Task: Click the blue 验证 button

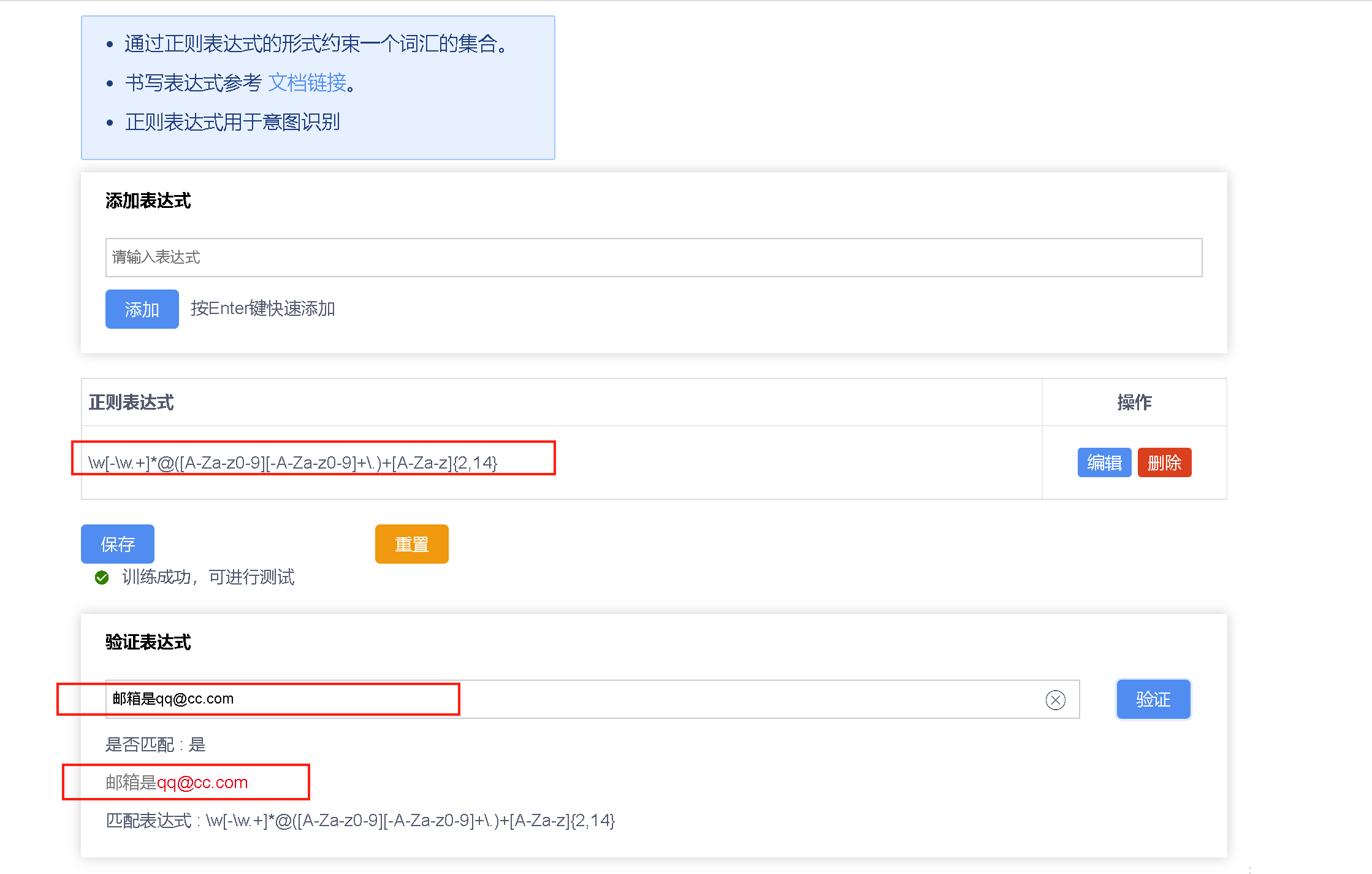Action: coord(1153,699)
